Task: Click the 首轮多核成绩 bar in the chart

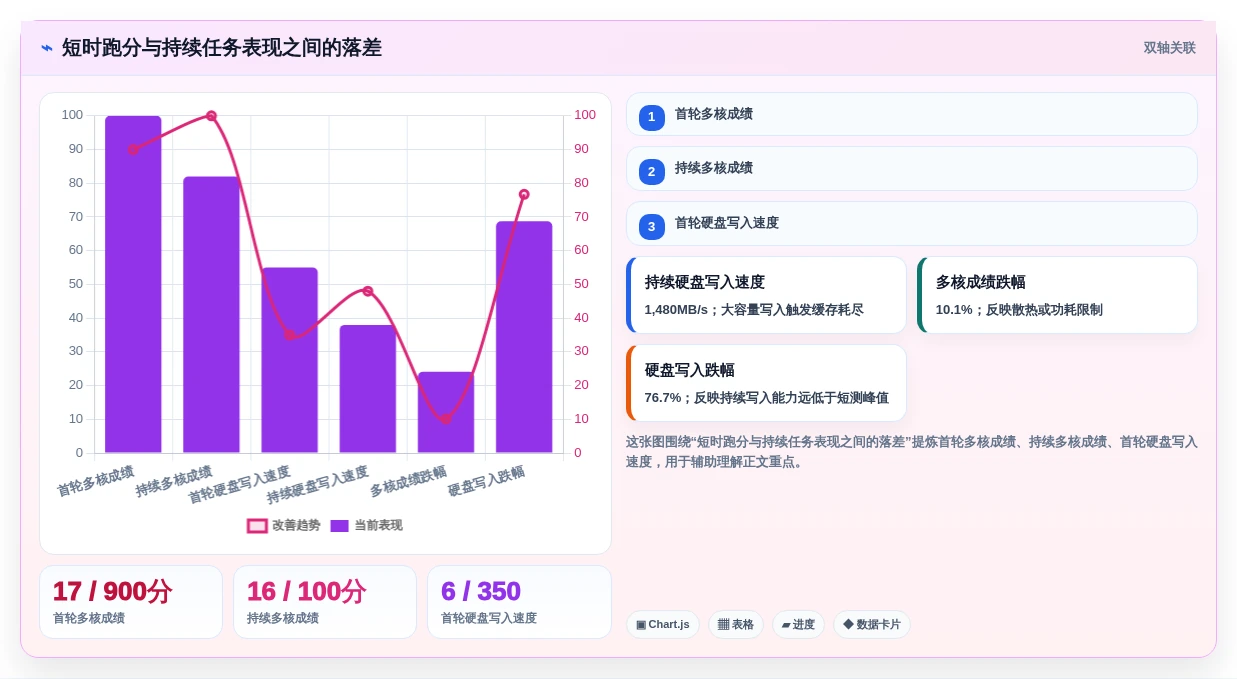Action: tap(133, 285)
